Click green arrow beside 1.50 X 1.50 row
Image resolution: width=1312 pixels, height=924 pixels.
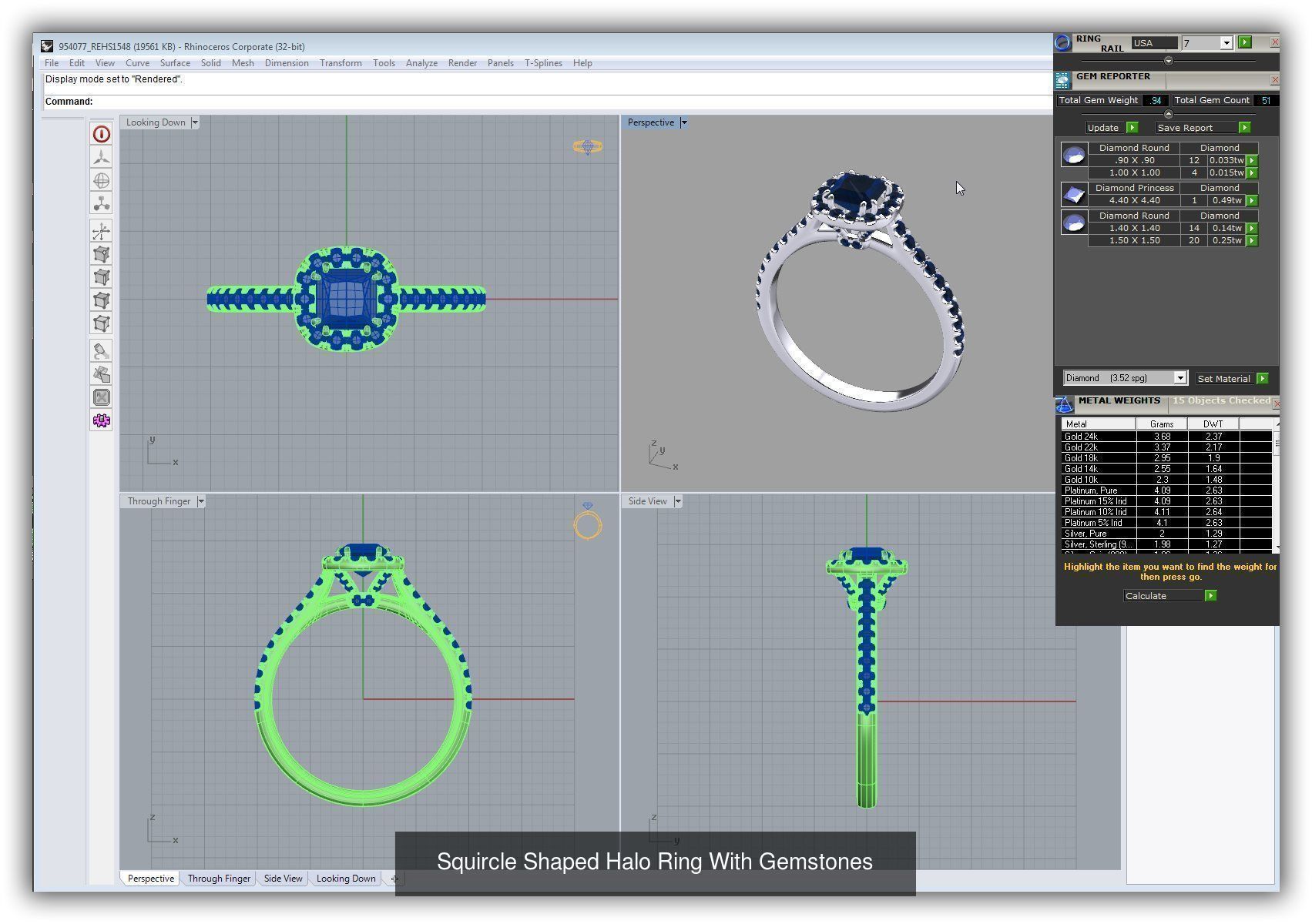coord(1252,240)
